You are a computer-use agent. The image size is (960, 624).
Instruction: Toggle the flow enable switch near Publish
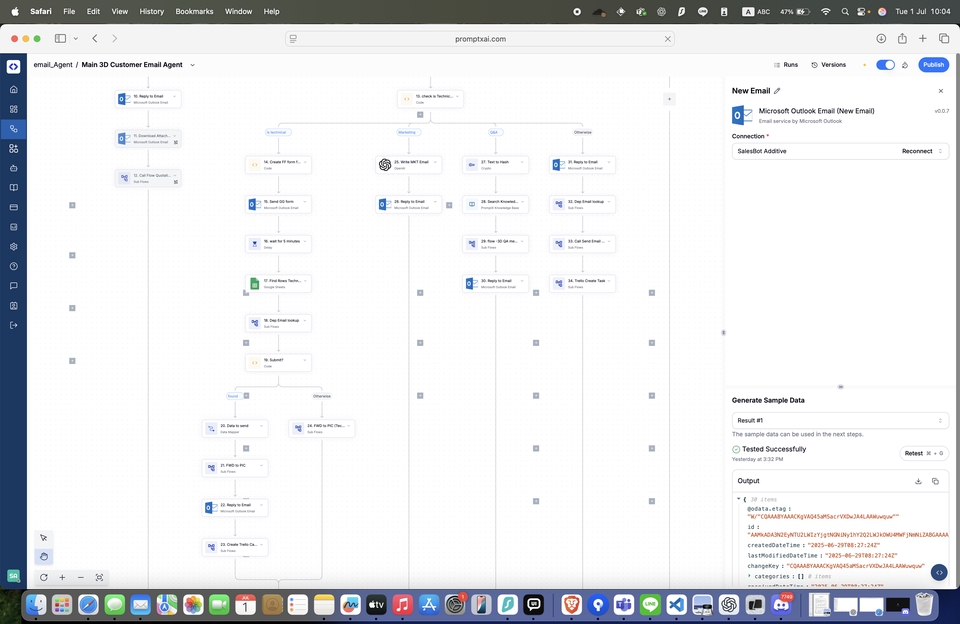tap(884, 63)
